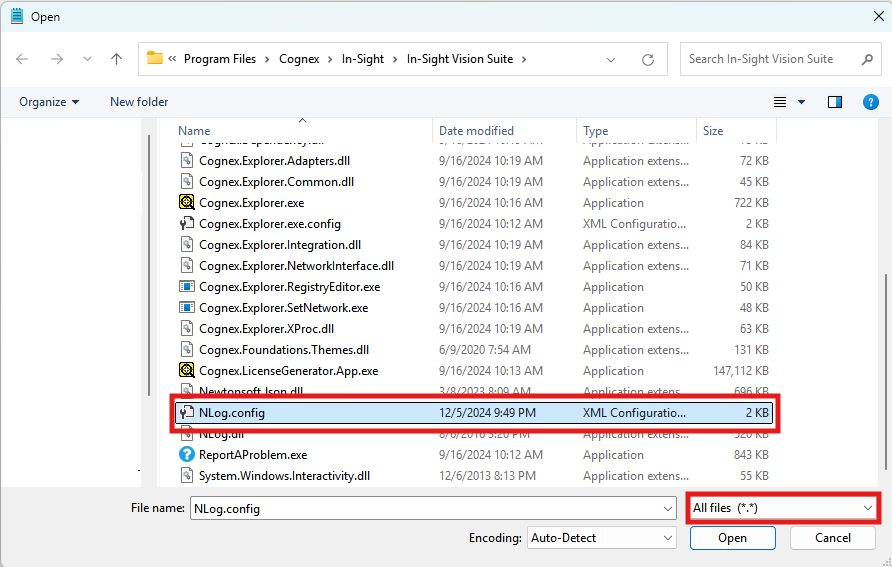Open the recent locations chevron
The width and height of the screenshot is (892, 567).
[87, 59]
